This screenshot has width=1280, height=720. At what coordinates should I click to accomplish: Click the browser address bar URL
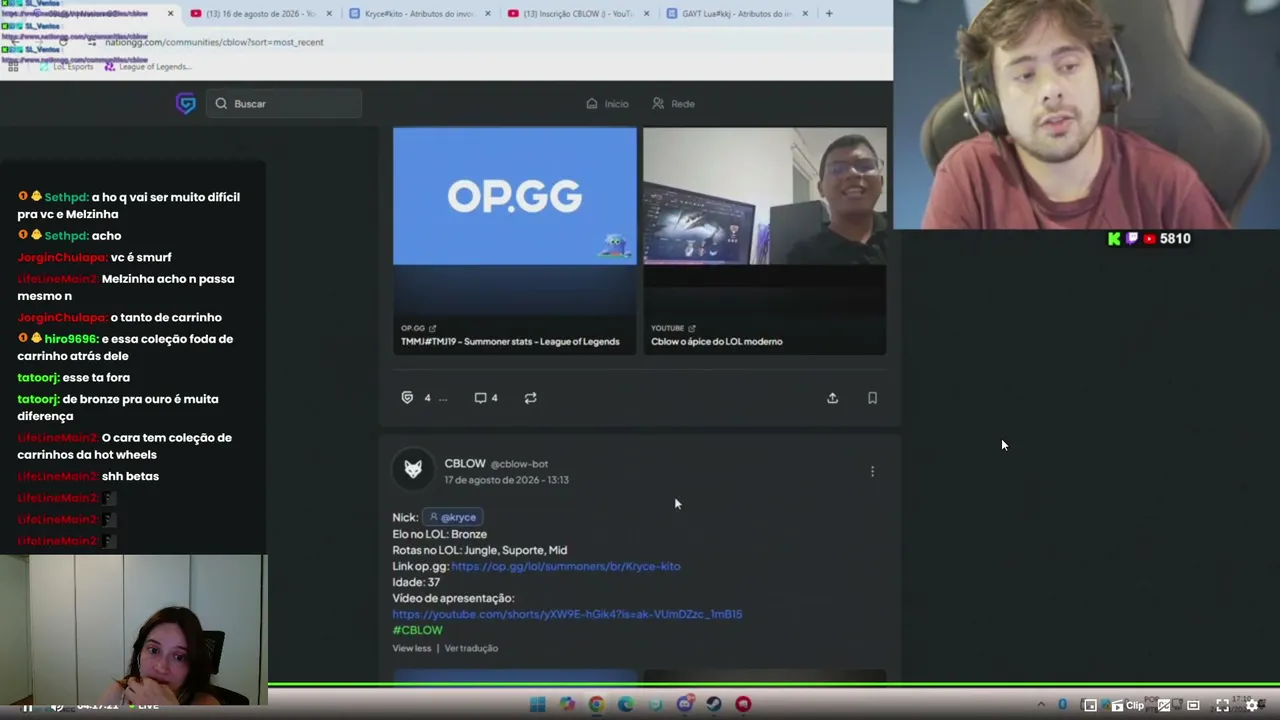[214, 42]
